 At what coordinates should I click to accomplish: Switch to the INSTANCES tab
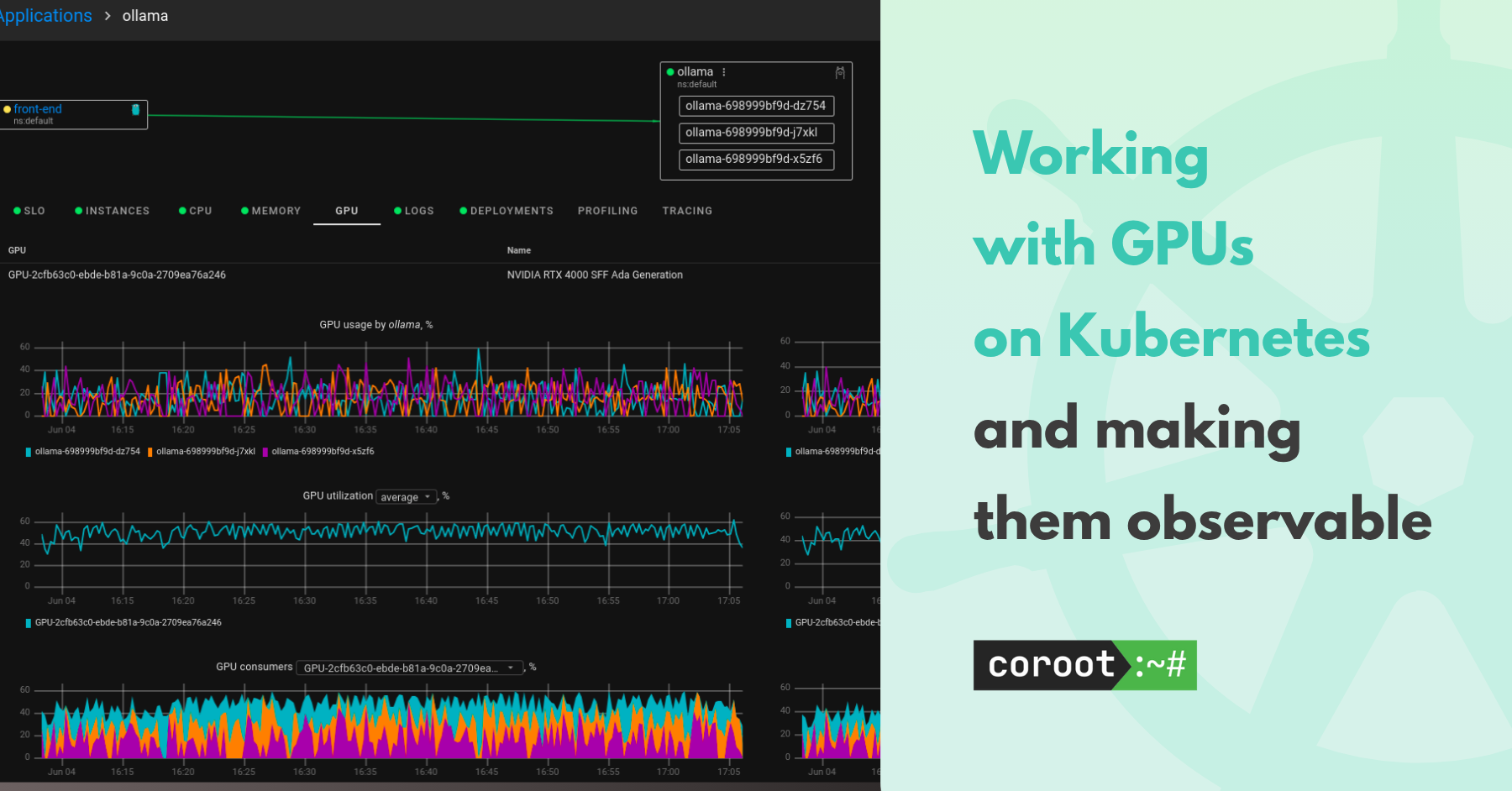[x=113, y=211]
